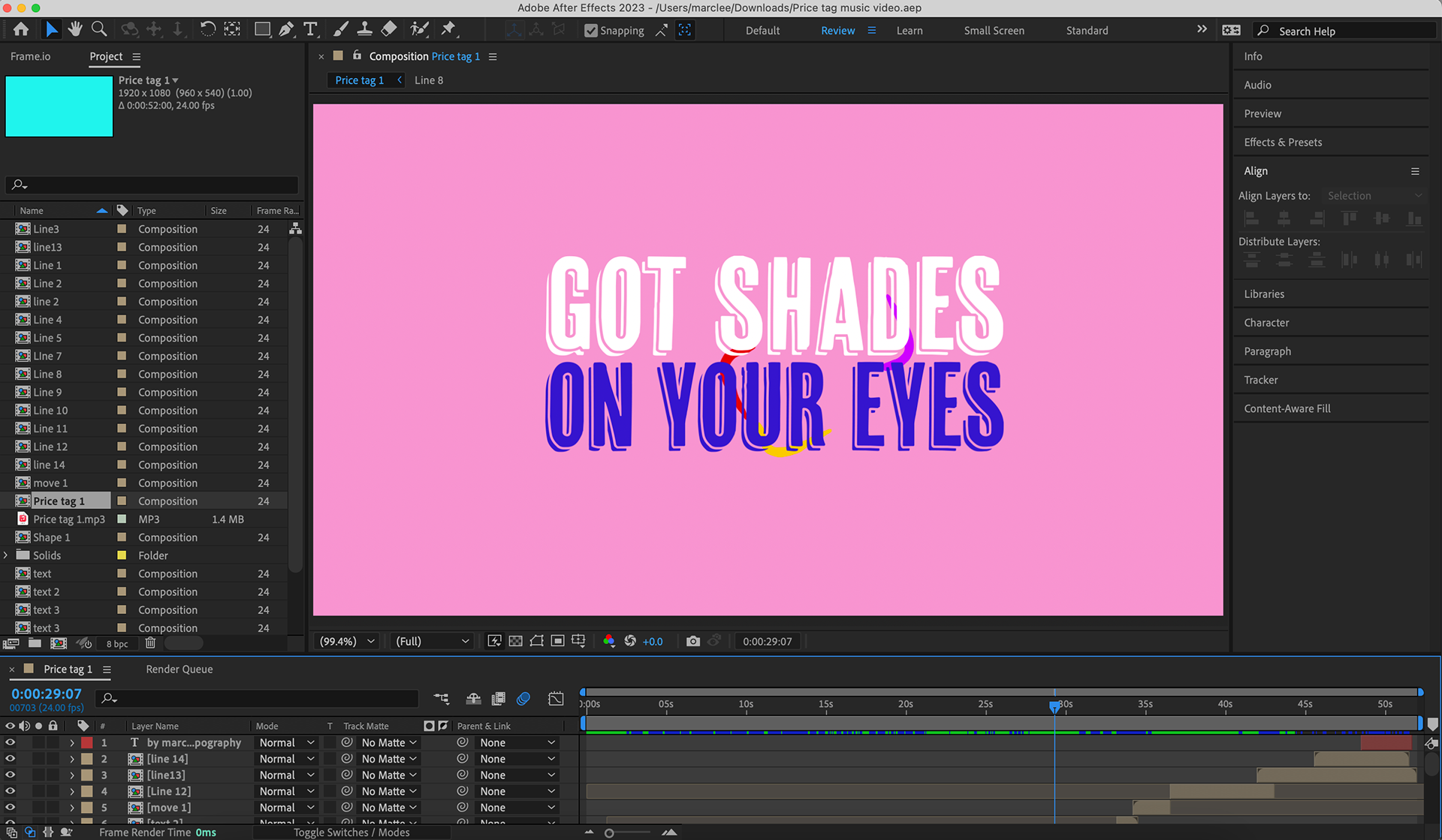Hide the [line 14] layer

[x=10, y=759]
